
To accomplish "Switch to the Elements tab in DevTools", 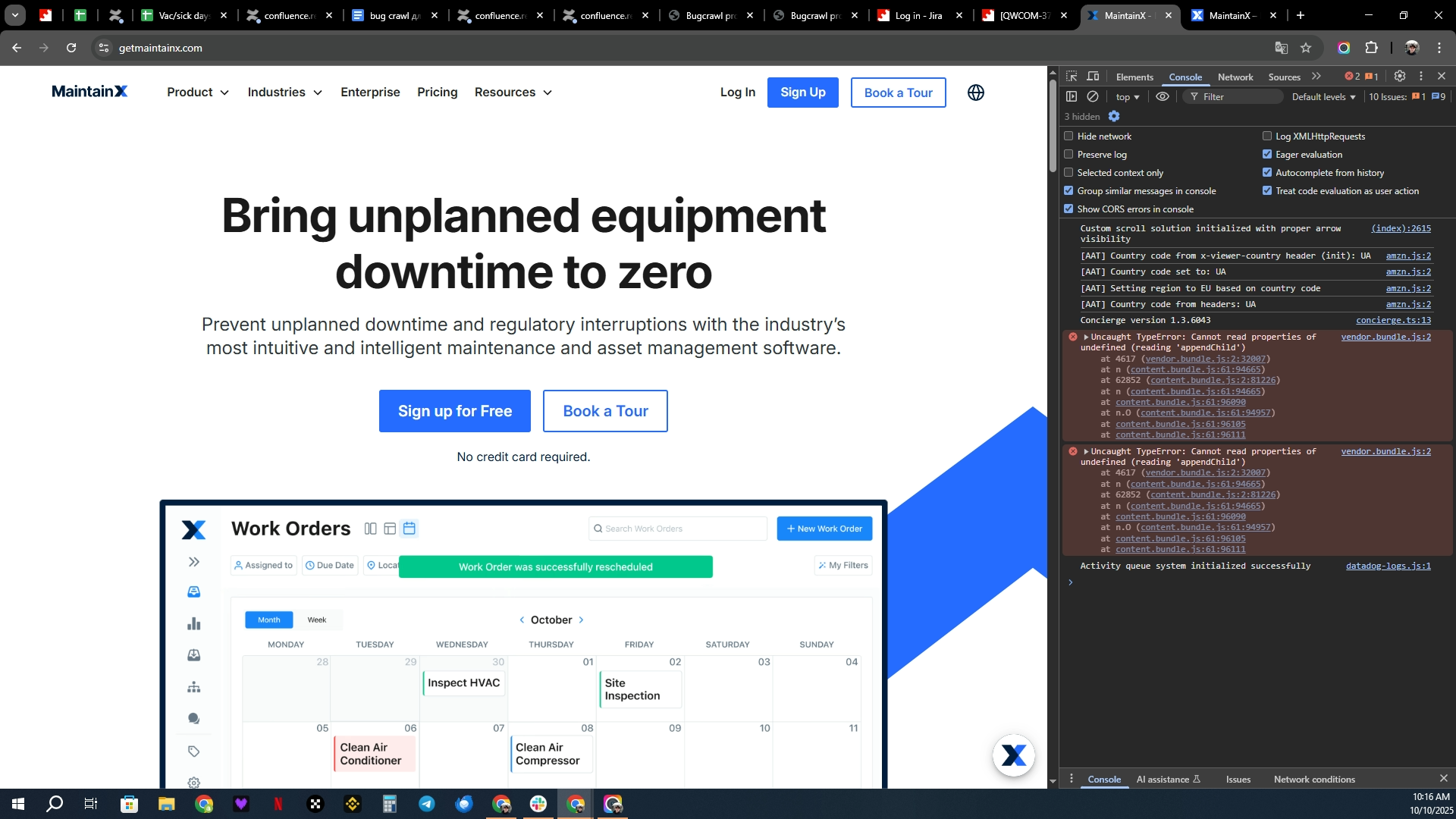I will pyautogui.click(x=1134, y=77).
